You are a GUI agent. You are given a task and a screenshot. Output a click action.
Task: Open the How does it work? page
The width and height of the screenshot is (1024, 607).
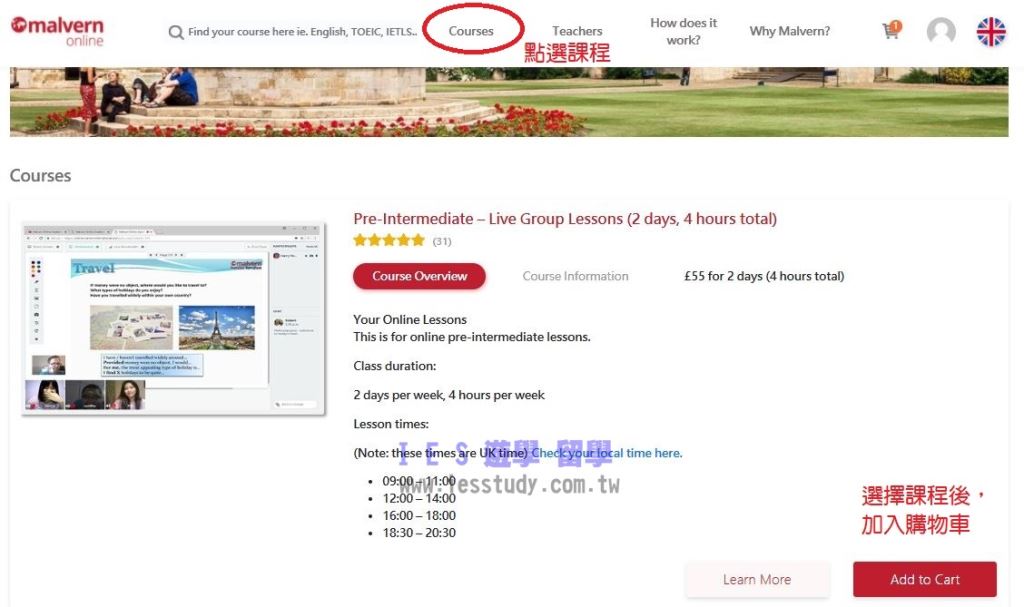point(683,31)
